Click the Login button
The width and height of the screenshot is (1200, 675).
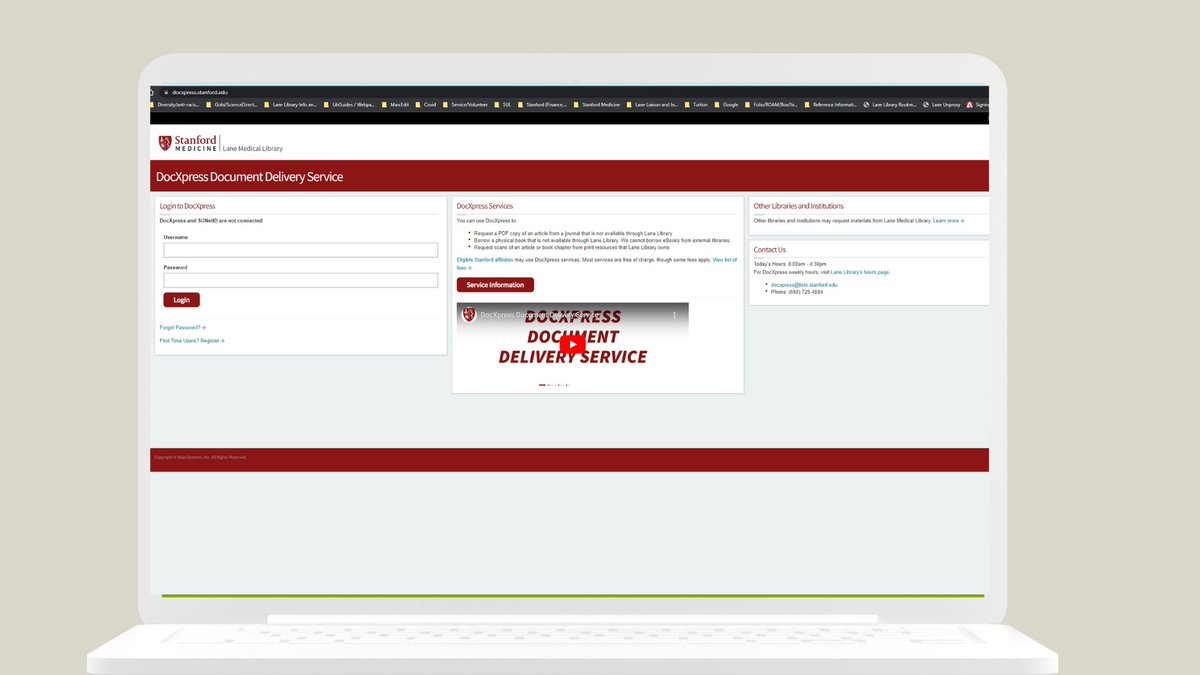(182, 300)
